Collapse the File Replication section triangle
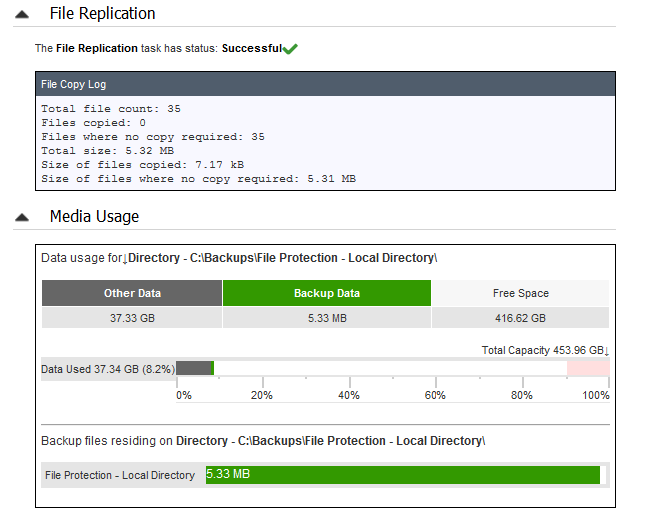Screen dimensions: 661x521 click(x=22, y=14)
